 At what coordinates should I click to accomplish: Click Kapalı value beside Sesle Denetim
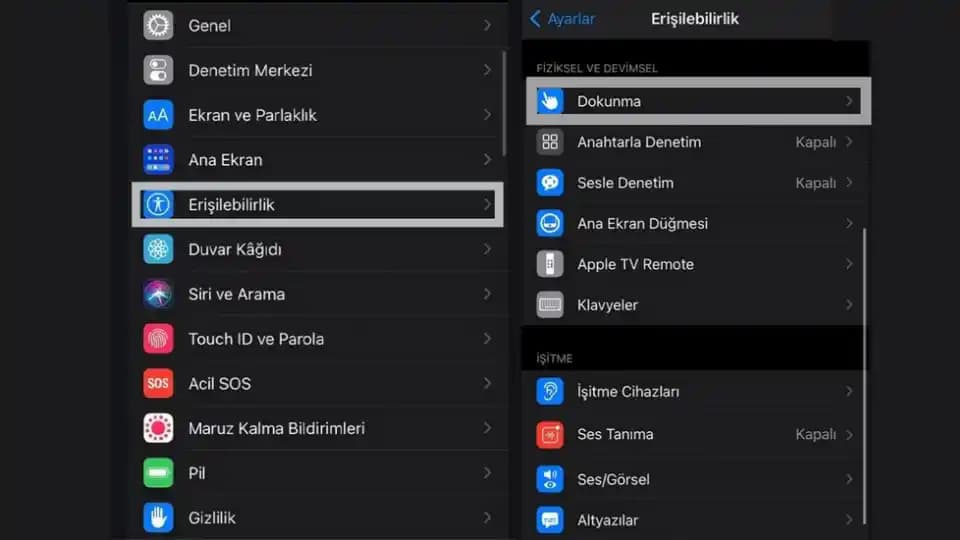pyautogui.click(x=816, y=182)
